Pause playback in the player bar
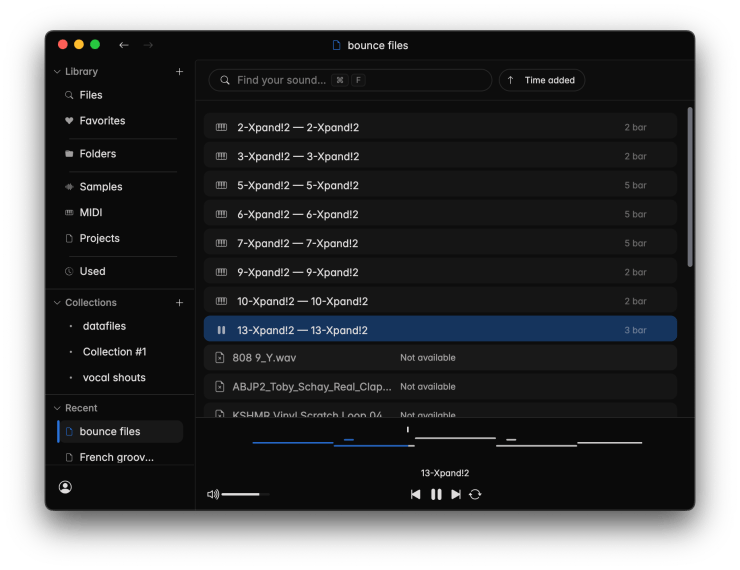Image resolution: width=740 pixels, height=570 pixels. (x=436, y=494)
